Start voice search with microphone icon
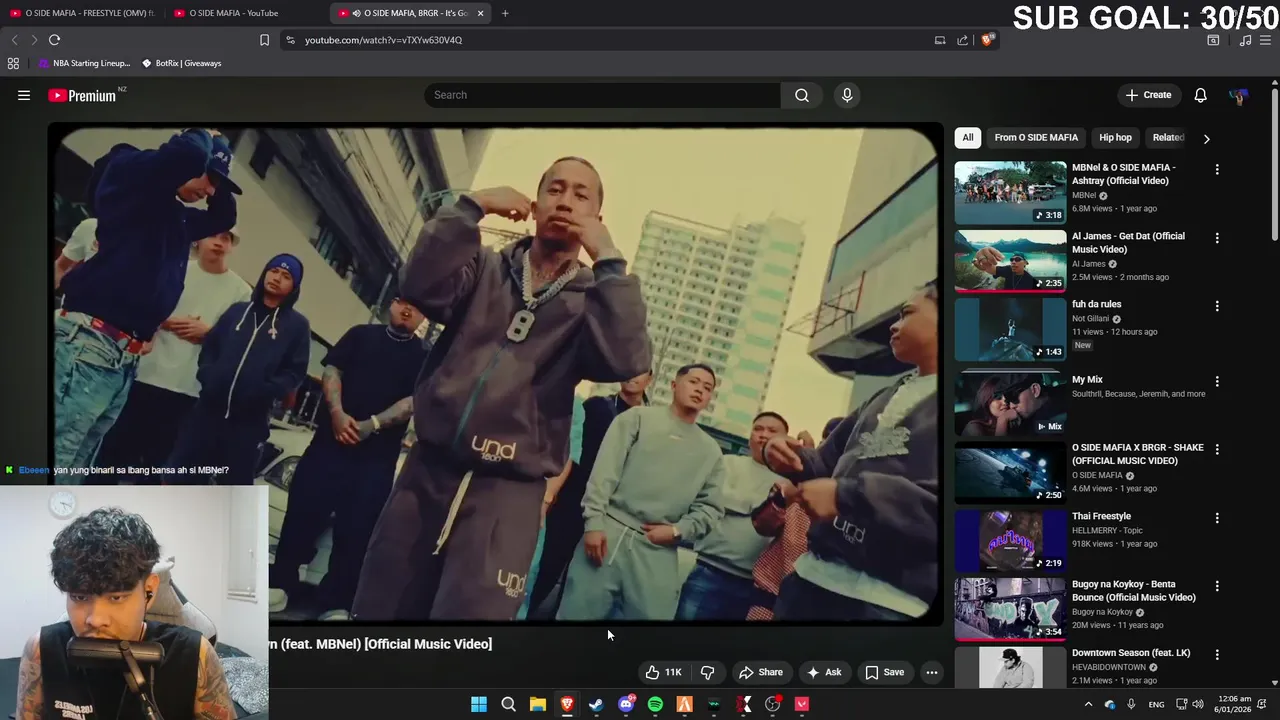Viewport: 1280px width, 720px height. [x=847, y=95]
